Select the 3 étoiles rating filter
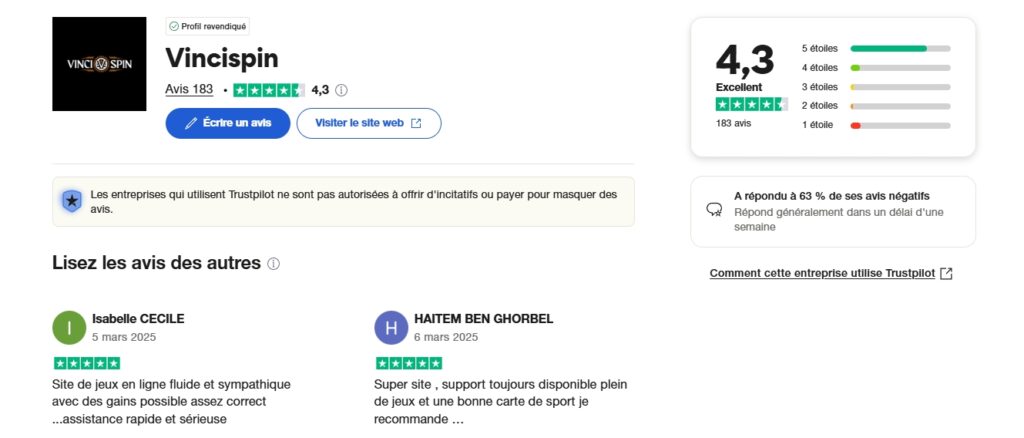 (x=876, y=87)
